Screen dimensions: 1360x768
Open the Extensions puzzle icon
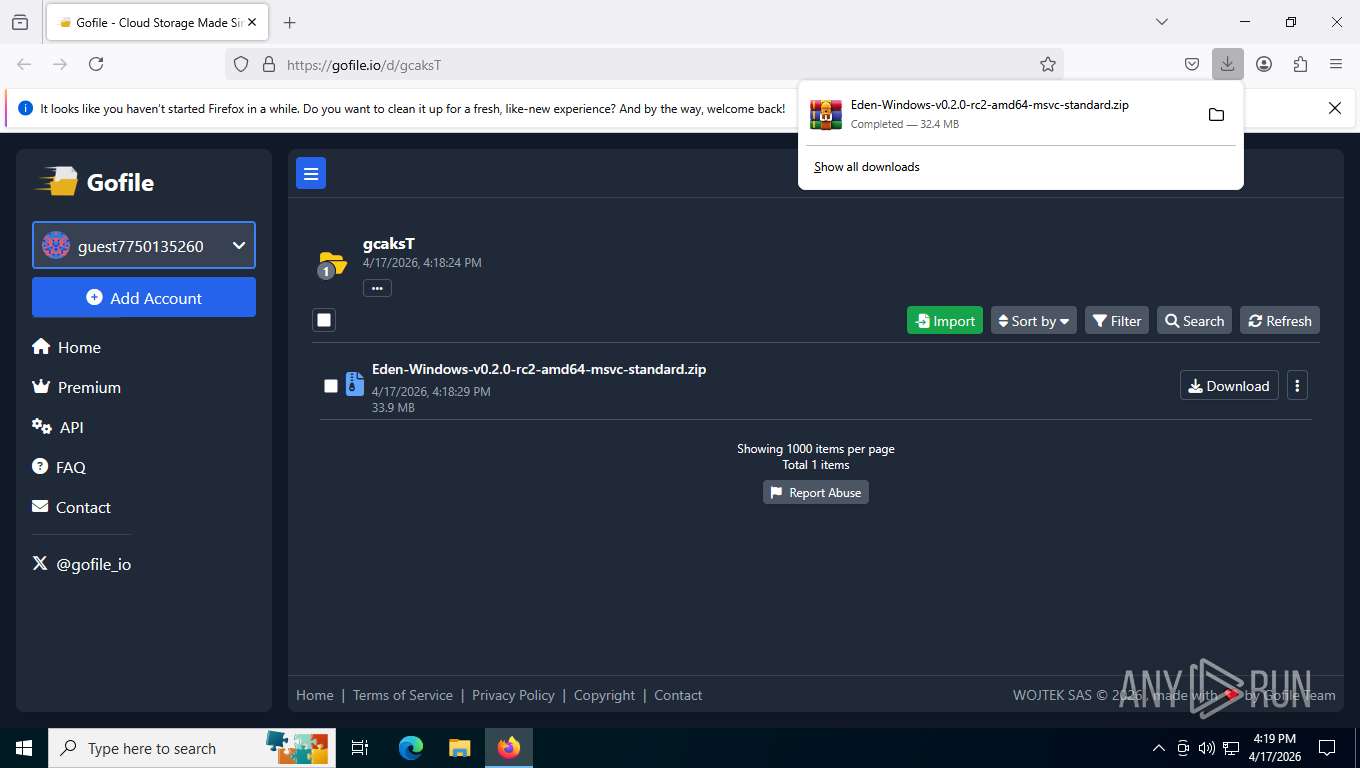1300,64
